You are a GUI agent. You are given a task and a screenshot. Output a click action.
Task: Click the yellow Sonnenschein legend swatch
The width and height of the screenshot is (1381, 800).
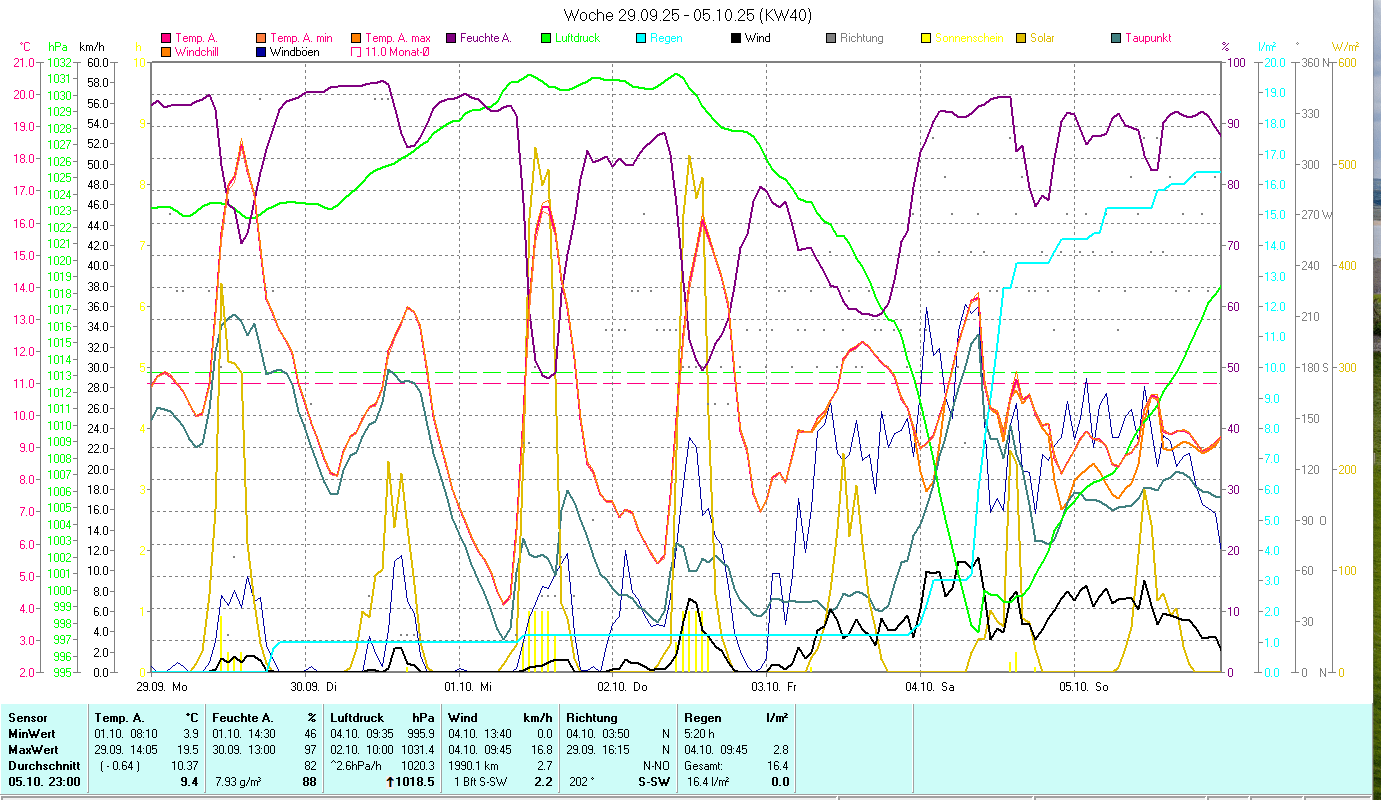(926, 38)
